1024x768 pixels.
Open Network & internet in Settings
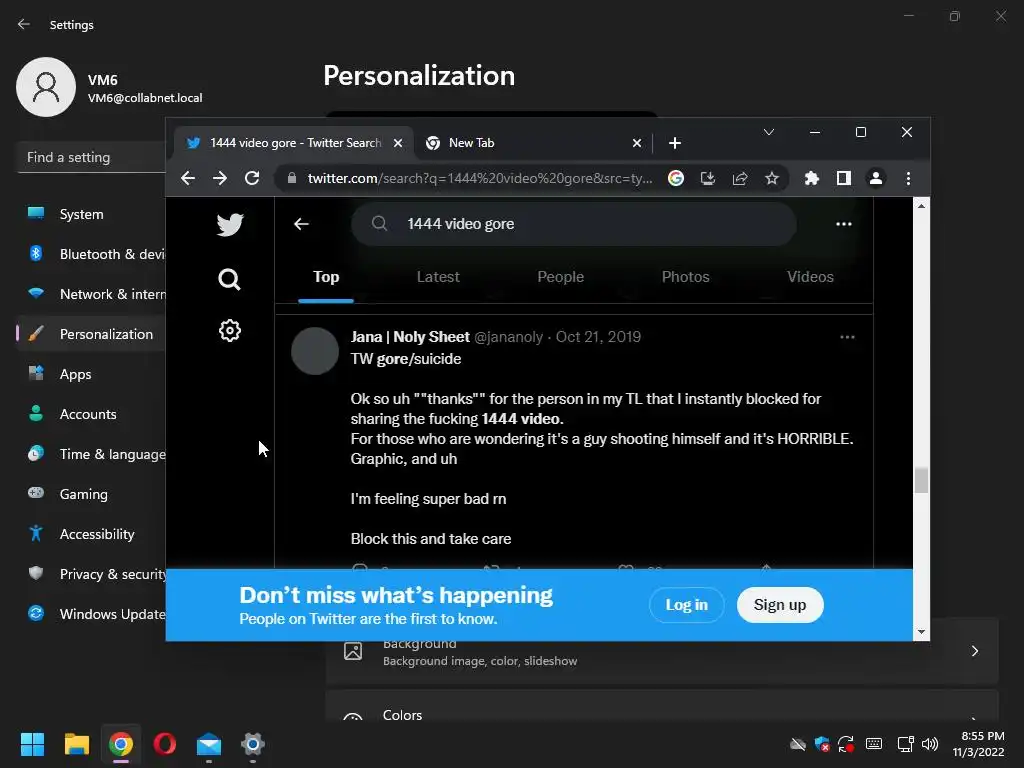(91, 294)
